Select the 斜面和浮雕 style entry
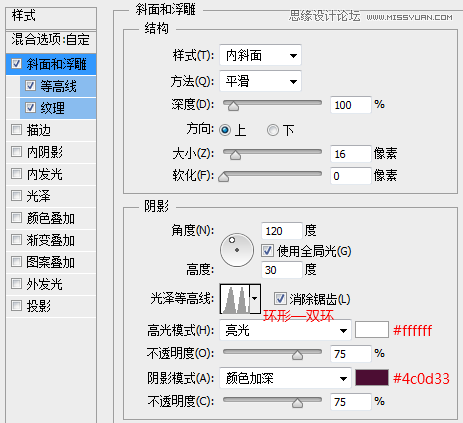 tap(51, 64)
